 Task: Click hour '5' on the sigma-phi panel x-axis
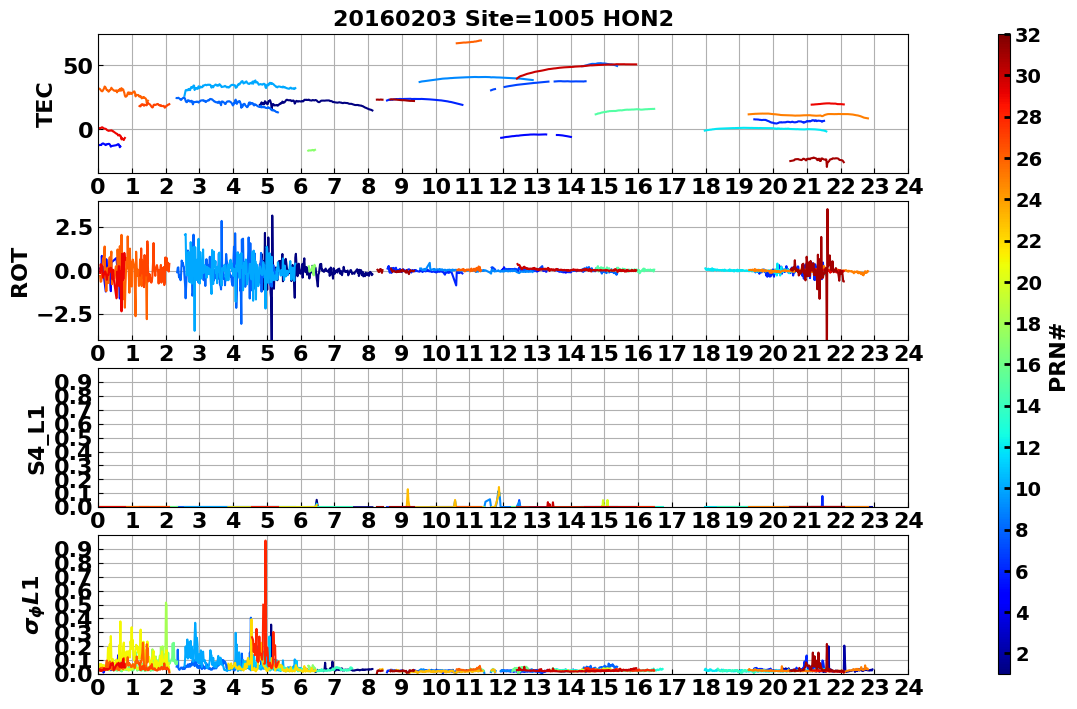tap(267, 687)
